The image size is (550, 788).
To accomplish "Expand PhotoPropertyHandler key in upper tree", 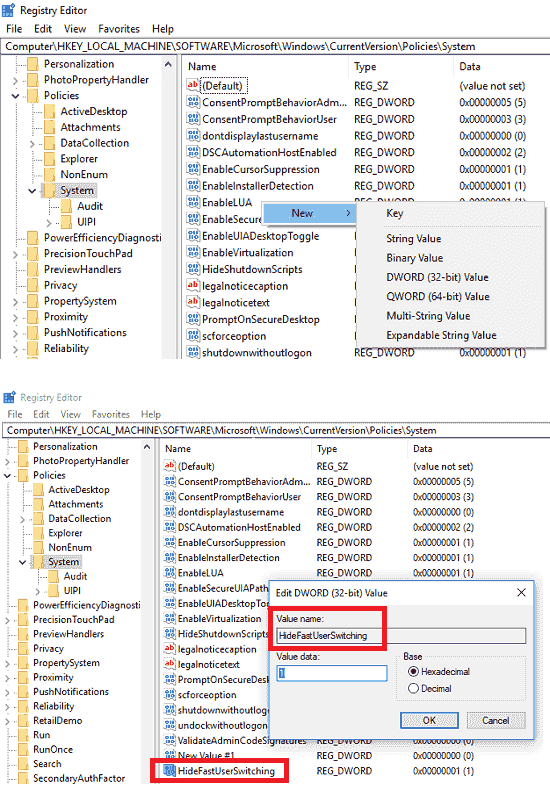I will [16, 80].
